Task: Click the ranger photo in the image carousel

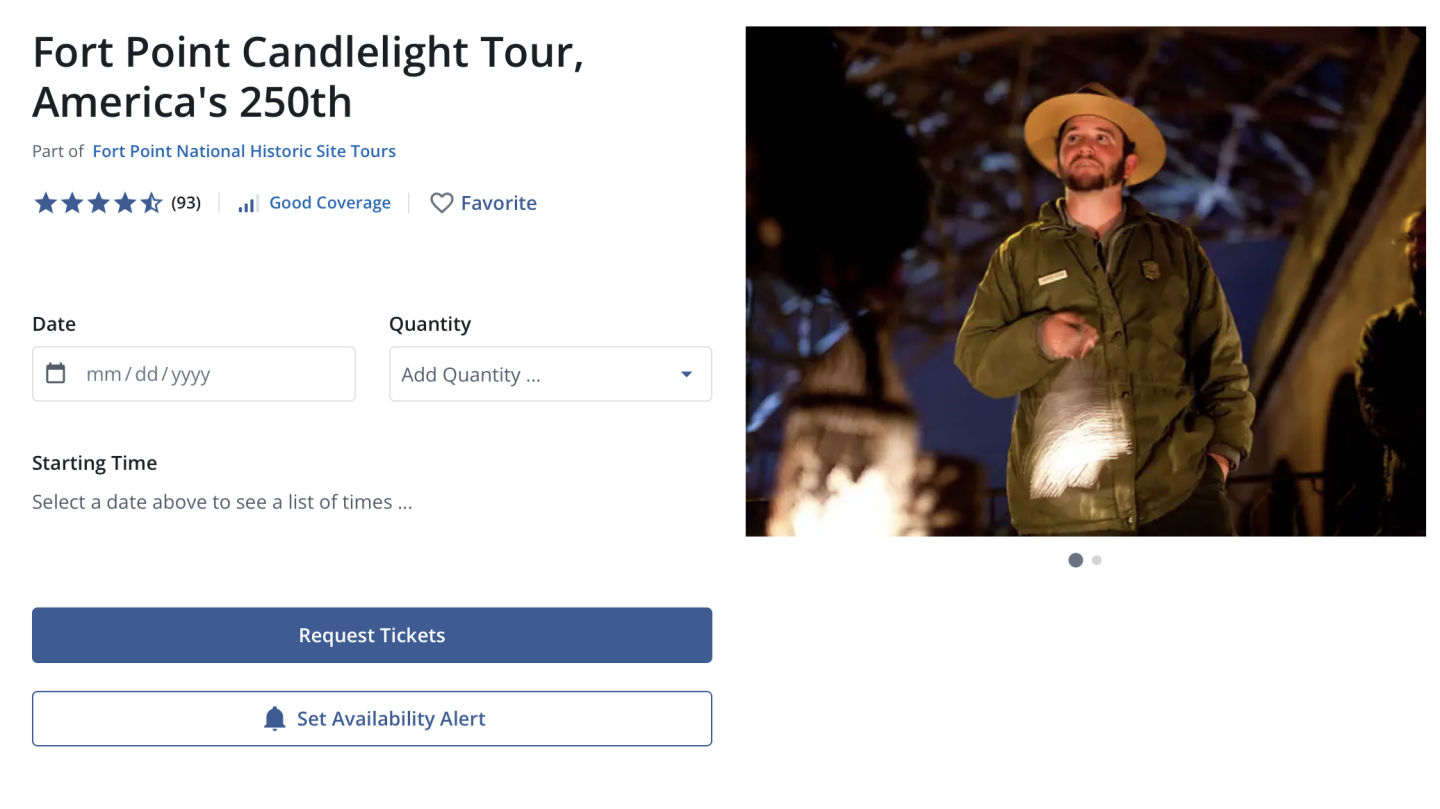Action: (x=1085, y=281)
